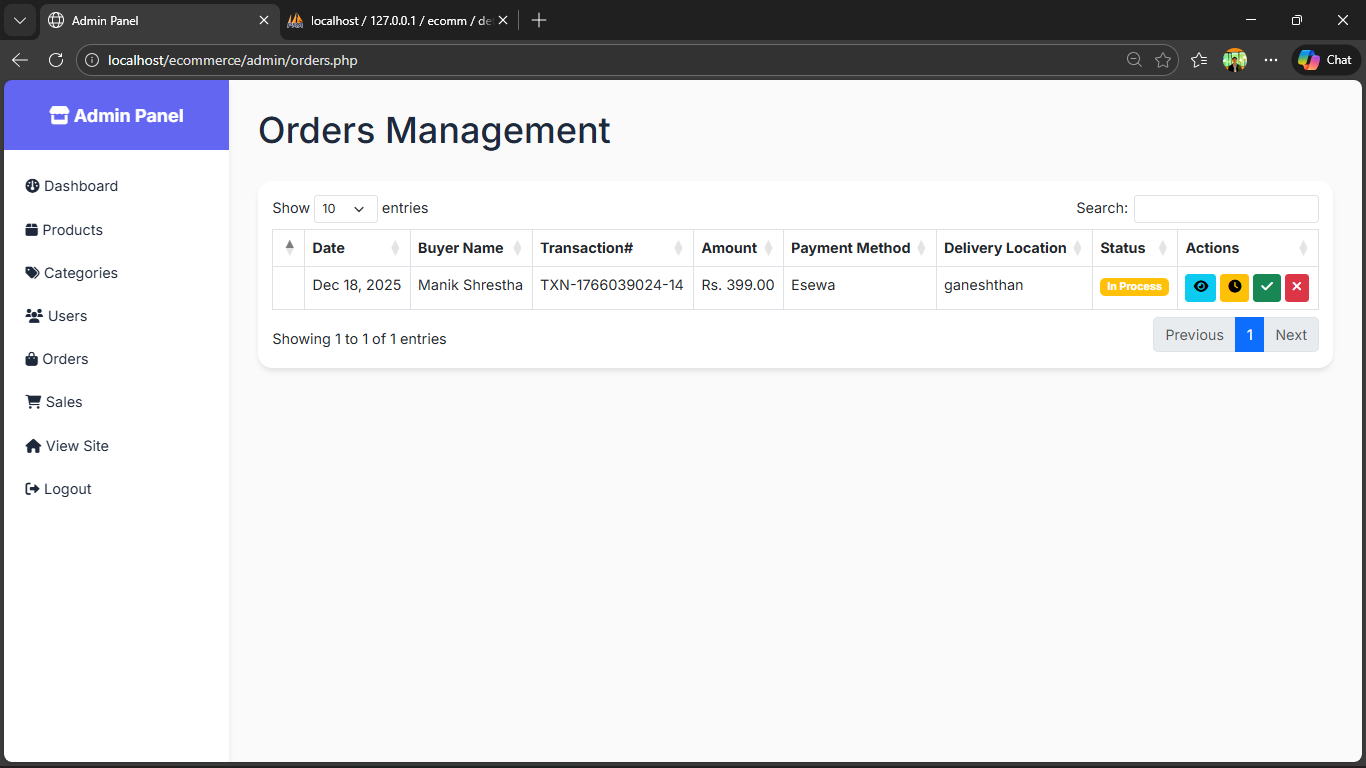Go to the next page of orders

[x=1291, y=334]
